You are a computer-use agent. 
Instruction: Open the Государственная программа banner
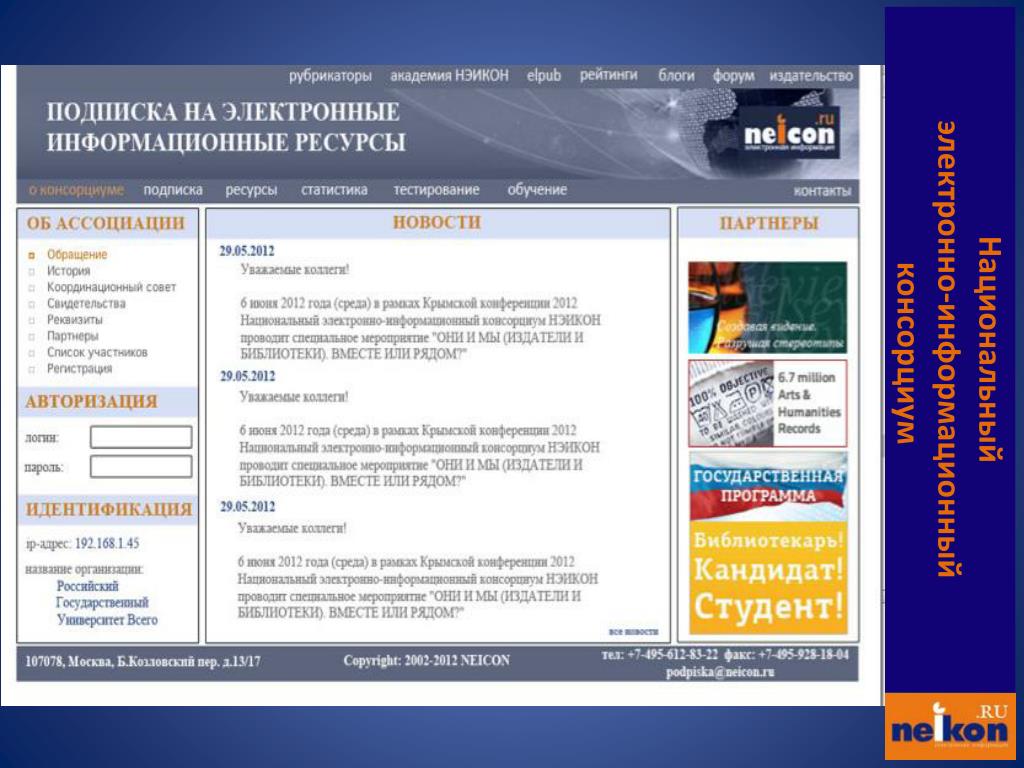[768, 485]
